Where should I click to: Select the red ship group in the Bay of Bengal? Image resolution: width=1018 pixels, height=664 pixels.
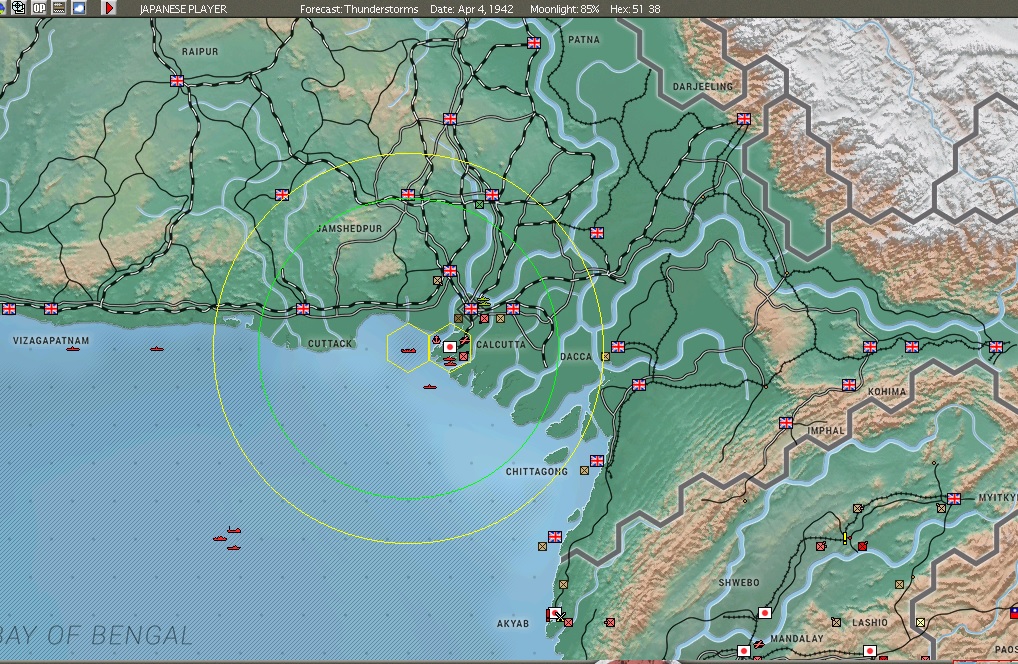(x=228, y=539)
